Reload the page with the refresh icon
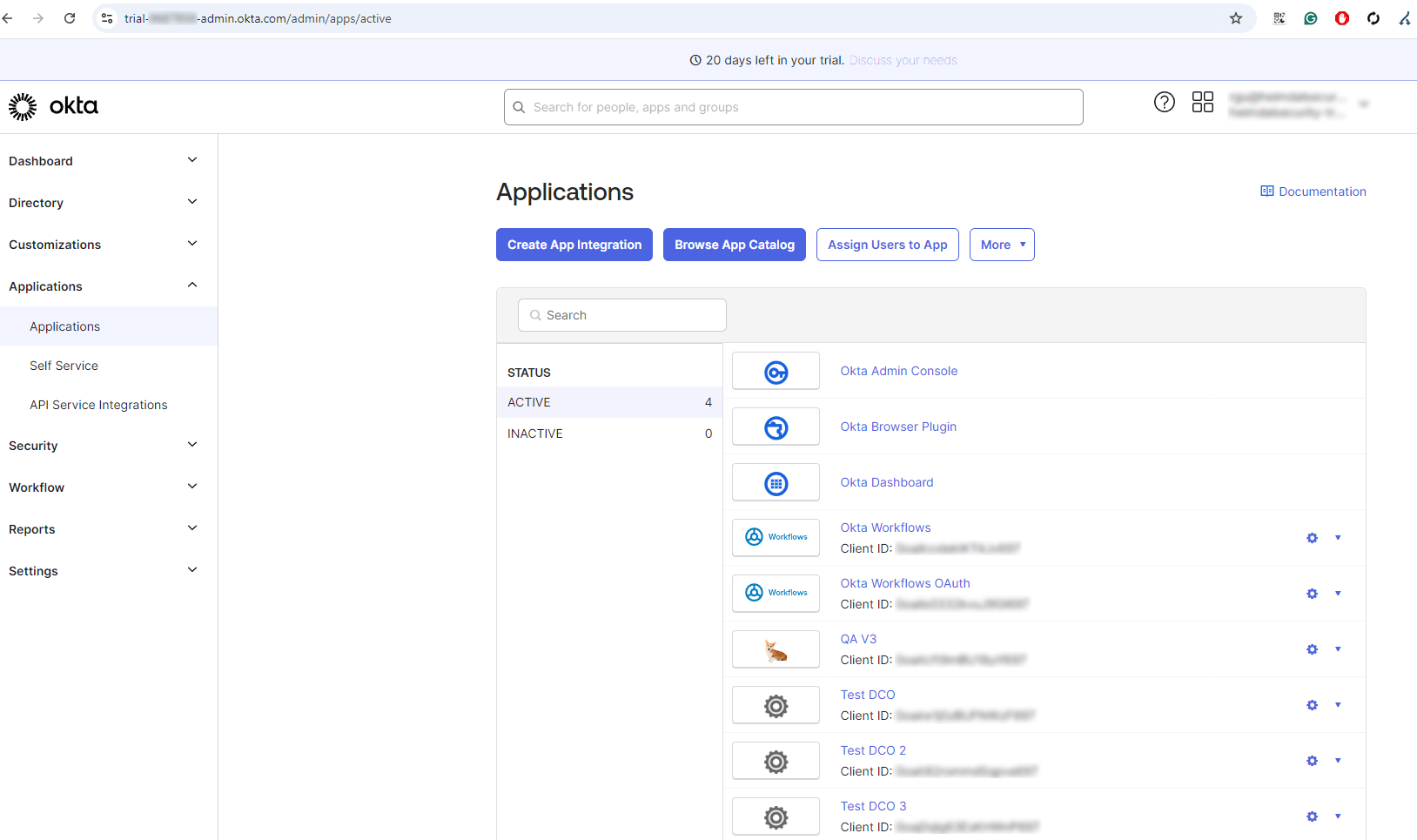 [x=70, y=18]
